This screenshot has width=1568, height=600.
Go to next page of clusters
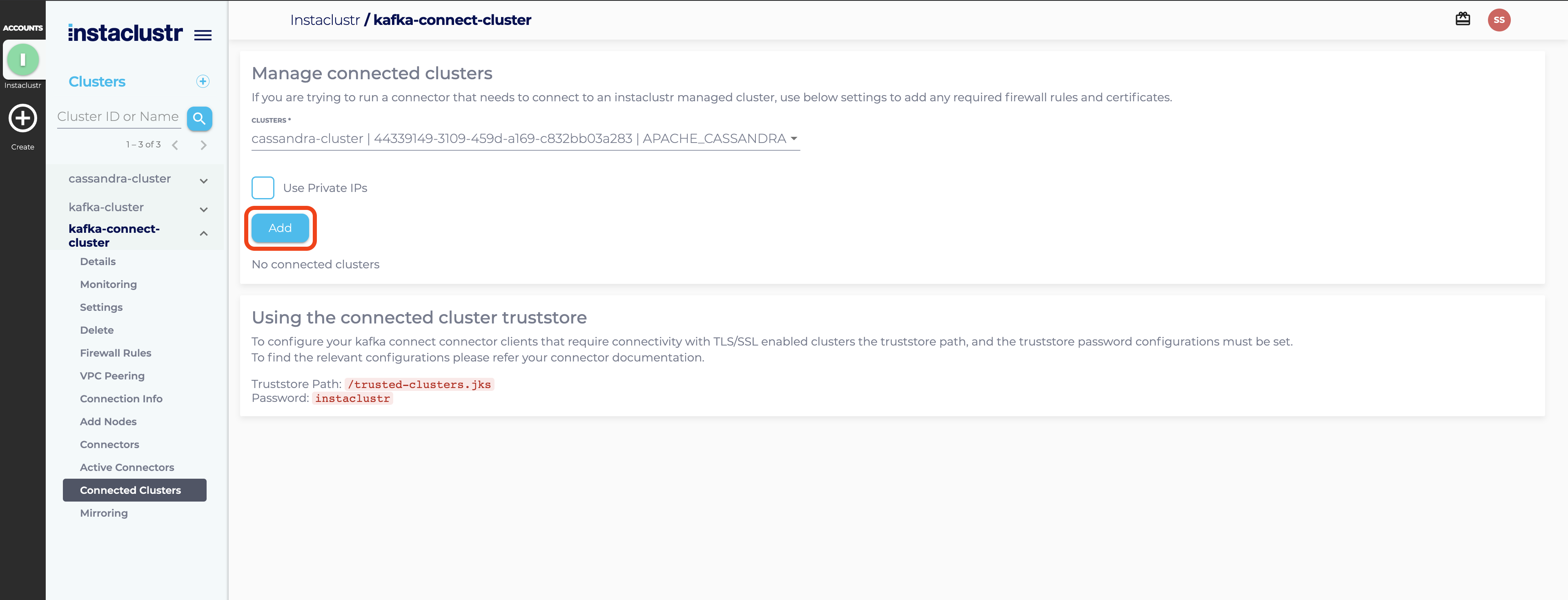point(203,145)
